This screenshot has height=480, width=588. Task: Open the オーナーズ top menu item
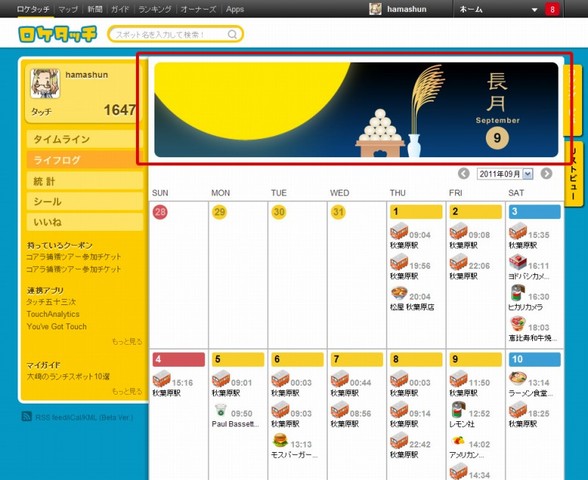(x=198, y=9)
